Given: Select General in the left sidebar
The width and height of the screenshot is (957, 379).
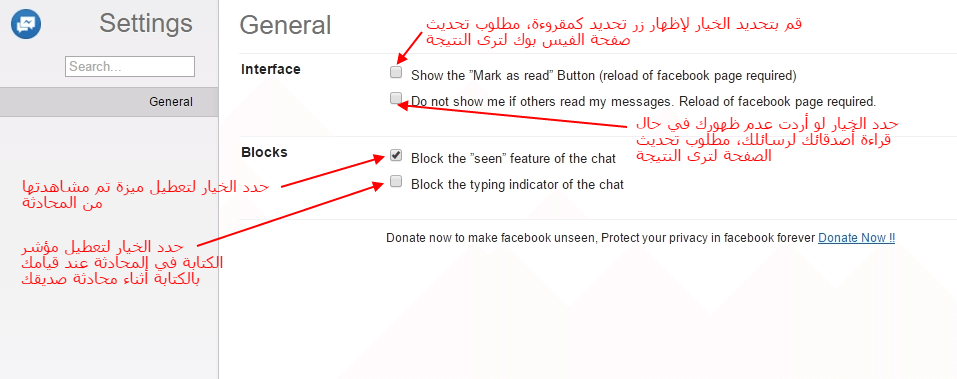Looking at the screenshot, I should 109,102.
